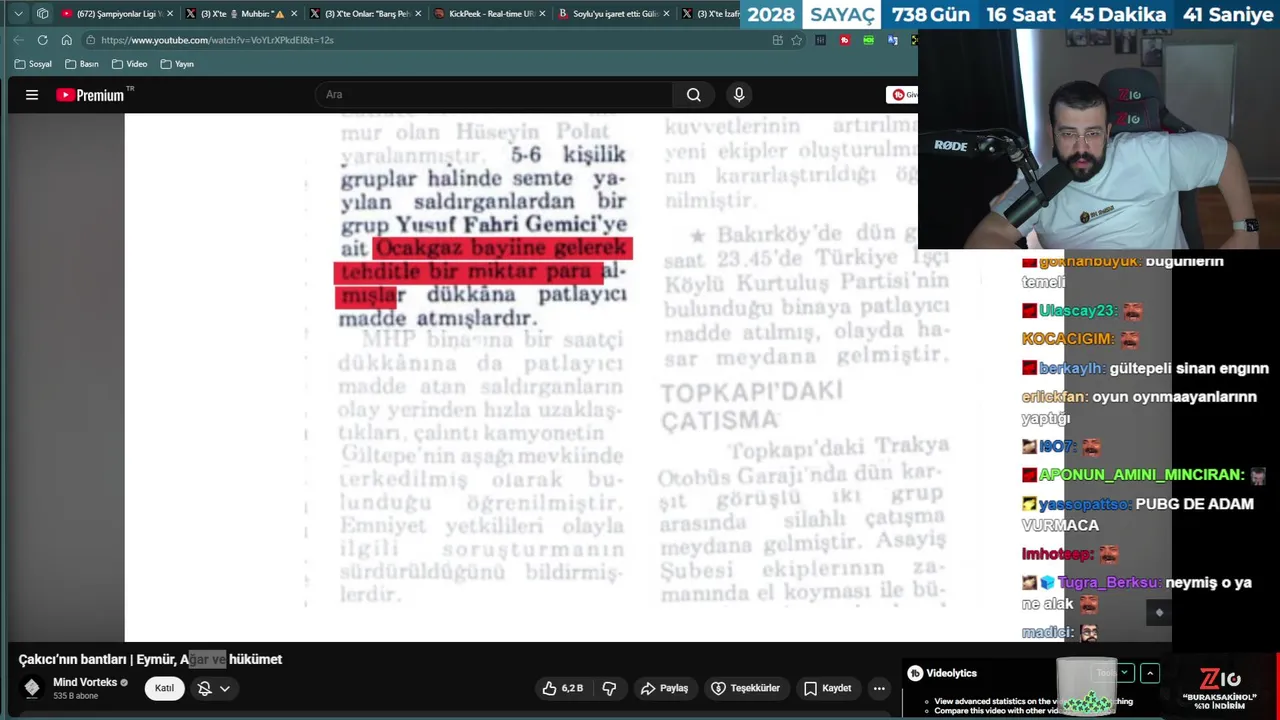Image resolution: width=1280 pixels, height=720 pixels.
Task: Switch to the X'te İzafi tab
Action: coord(708,14)
